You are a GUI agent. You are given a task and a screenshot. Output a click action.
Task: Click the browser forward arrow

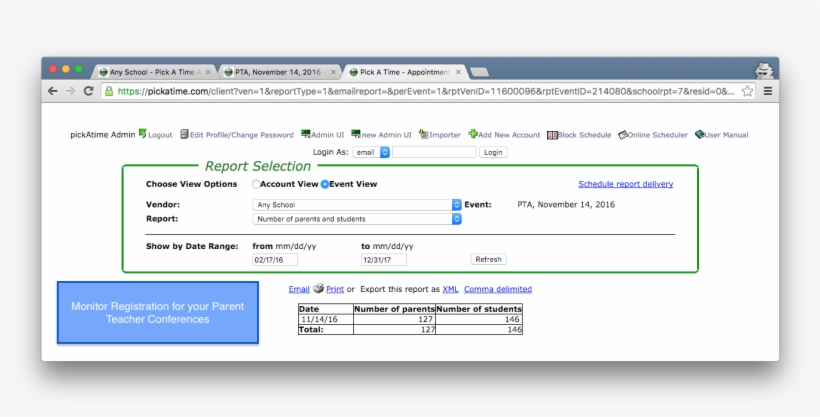71,91
